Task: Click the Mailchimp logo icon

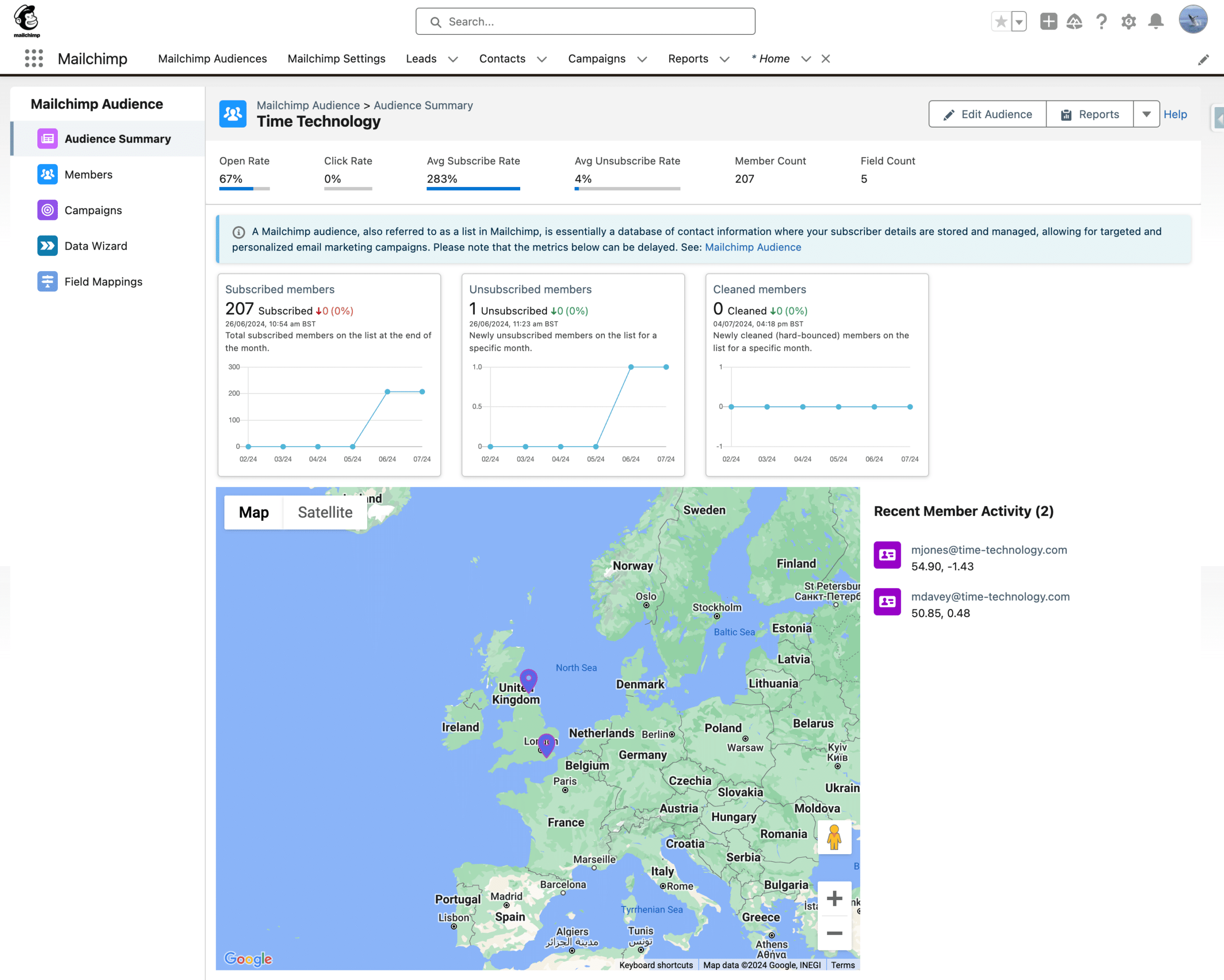Action: tap(27, 21)
